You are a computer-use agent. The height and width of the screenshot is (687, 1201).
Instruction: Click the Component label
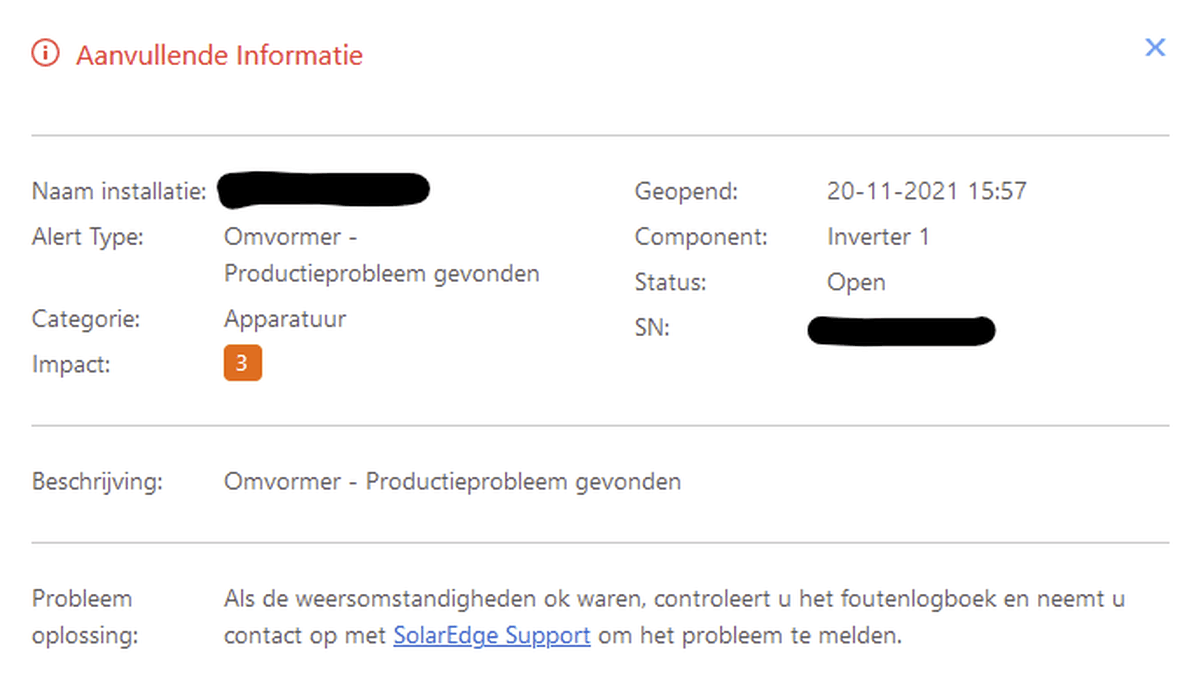[701, 237]
